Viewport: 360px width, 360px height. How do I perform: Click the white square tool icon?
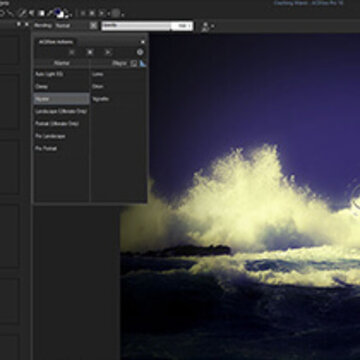pos(41,13)
